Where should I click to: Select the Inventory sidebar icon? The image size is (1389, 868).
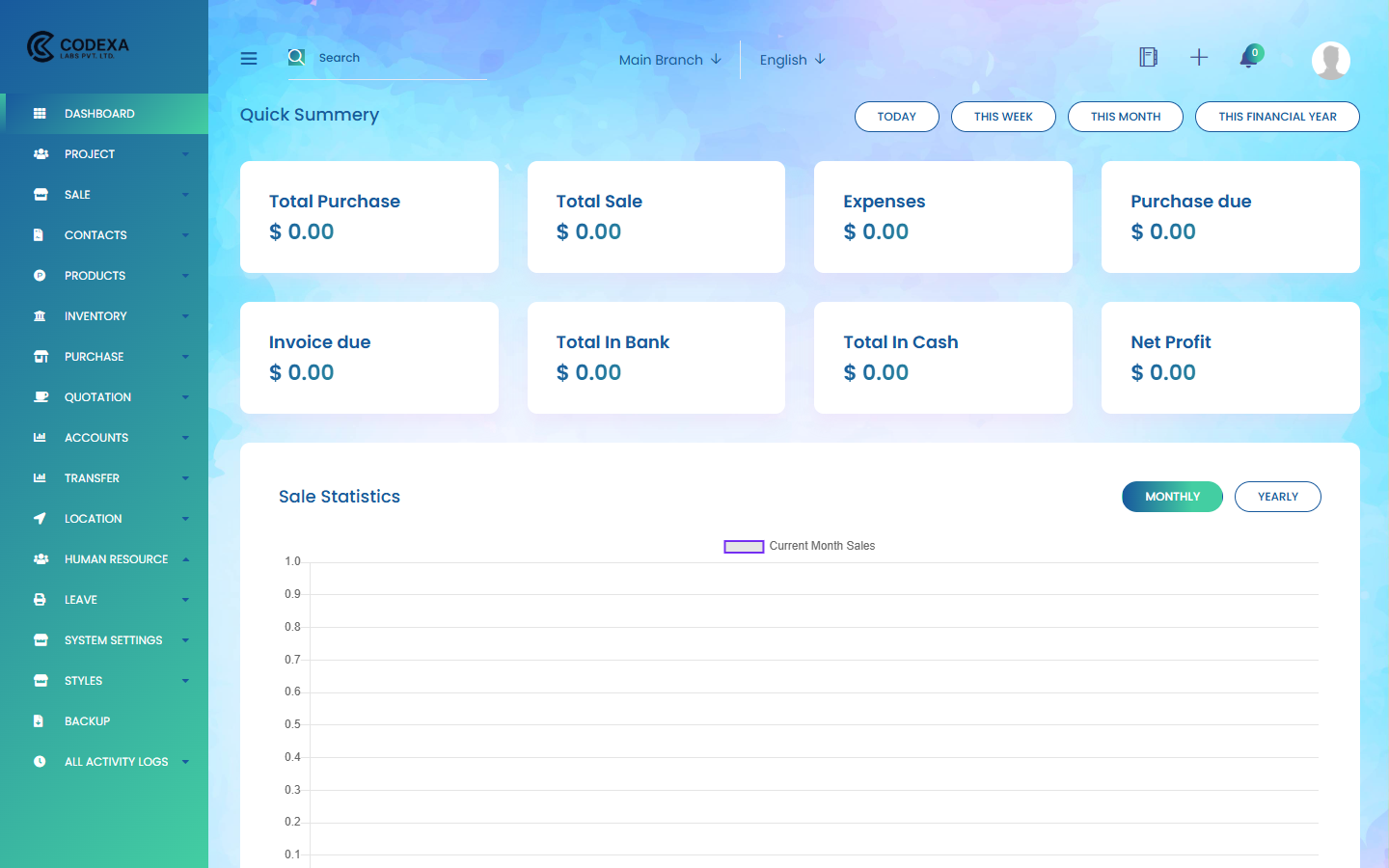point(40,315)
